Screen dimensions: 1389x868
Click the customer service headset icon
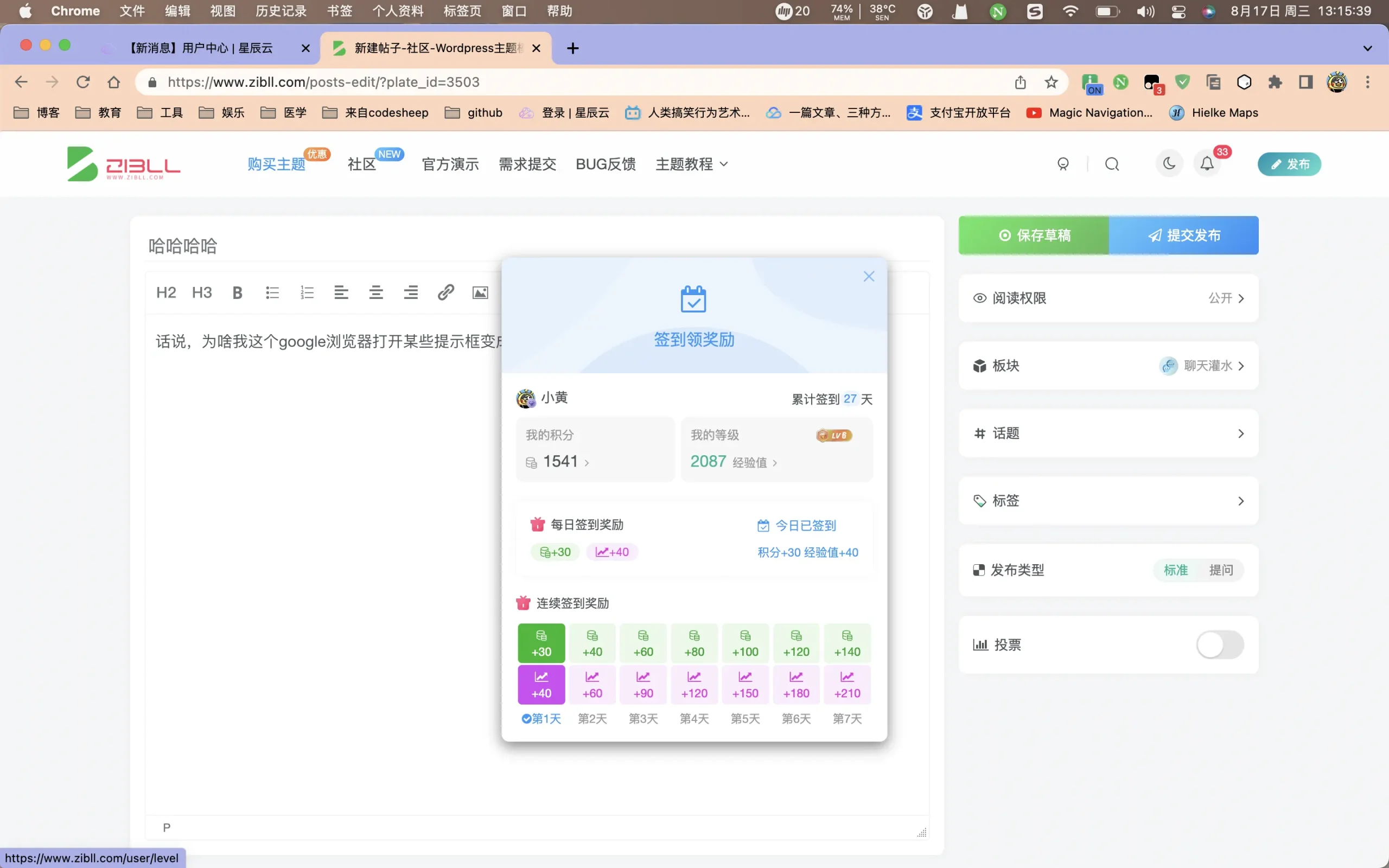[1063, 164]
